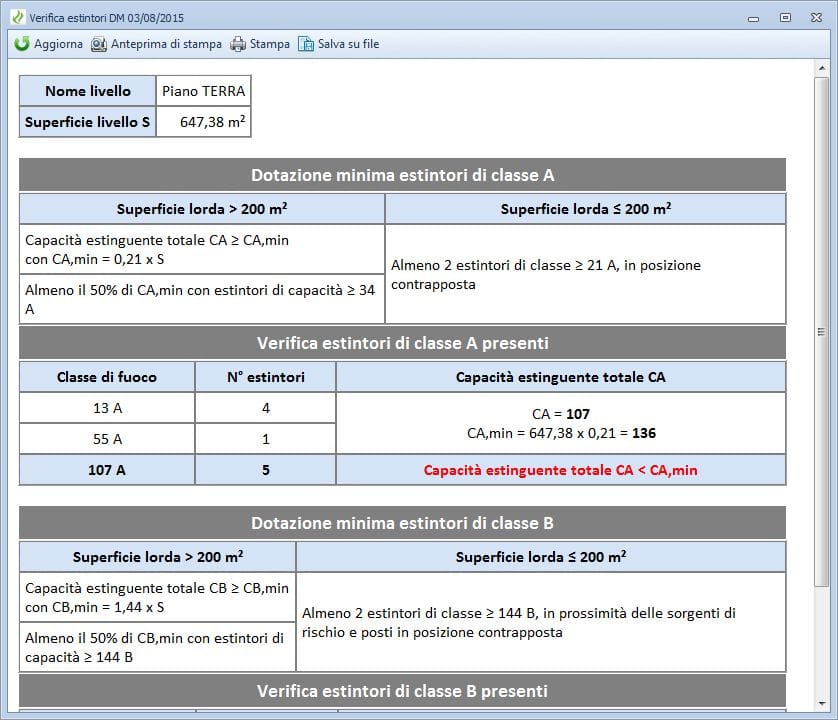Select the 13 A fire class row

point(106,408)
